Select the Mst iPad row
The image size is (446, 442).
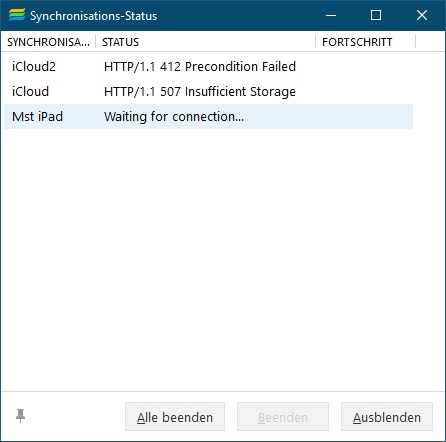(x=209, y=116)
